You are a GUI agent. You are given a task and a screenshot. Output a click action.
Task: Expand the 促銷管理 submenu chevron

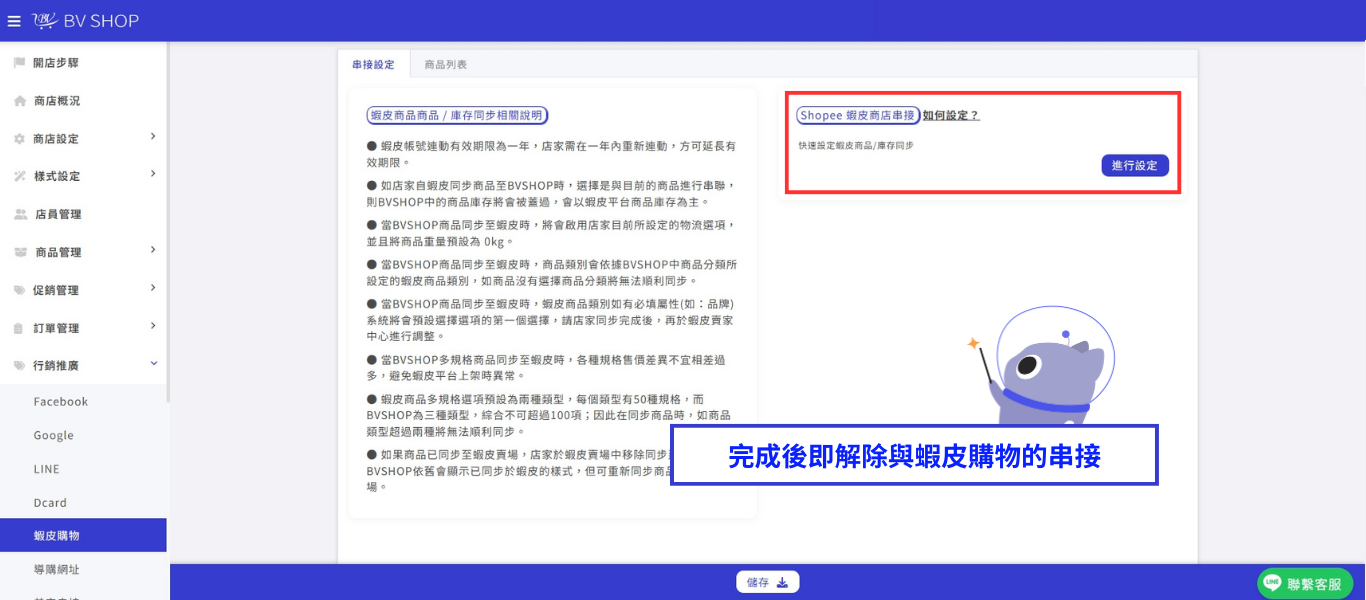point(153,288)
